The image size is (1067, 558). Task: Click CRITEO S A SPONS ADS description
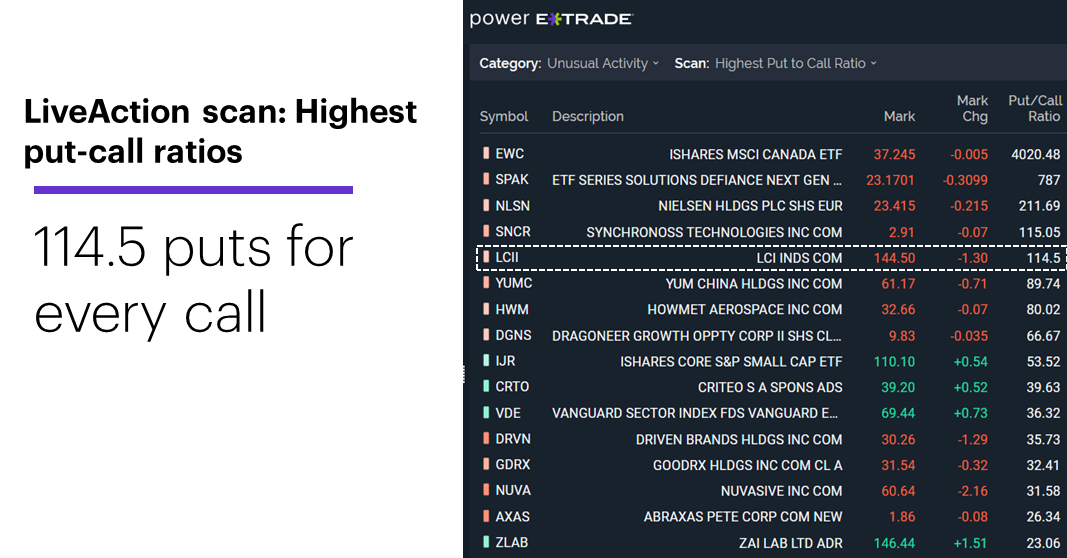click(x=770, y=387)
